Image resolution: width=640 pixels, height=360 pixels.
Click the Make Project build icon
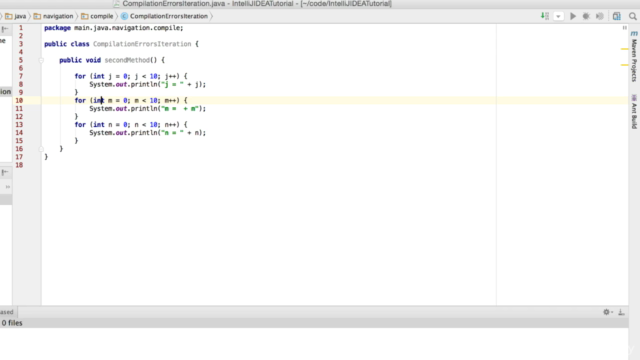click(545, 16)
